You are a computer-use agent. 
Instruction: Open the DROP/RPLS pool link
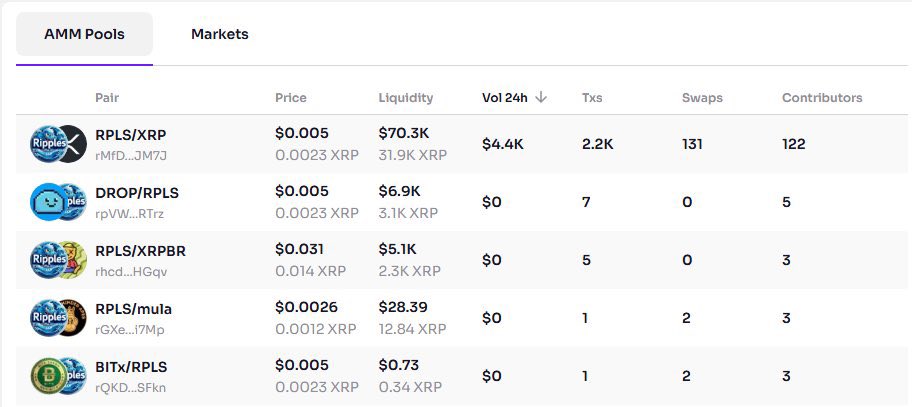pos(137,193)
